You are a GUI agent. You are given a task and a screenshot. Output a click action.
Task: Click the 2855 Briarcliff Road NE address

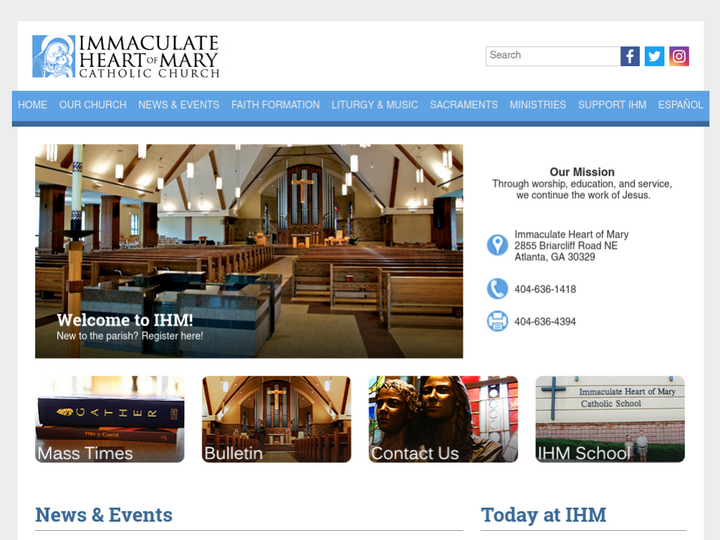click(566, 246)
